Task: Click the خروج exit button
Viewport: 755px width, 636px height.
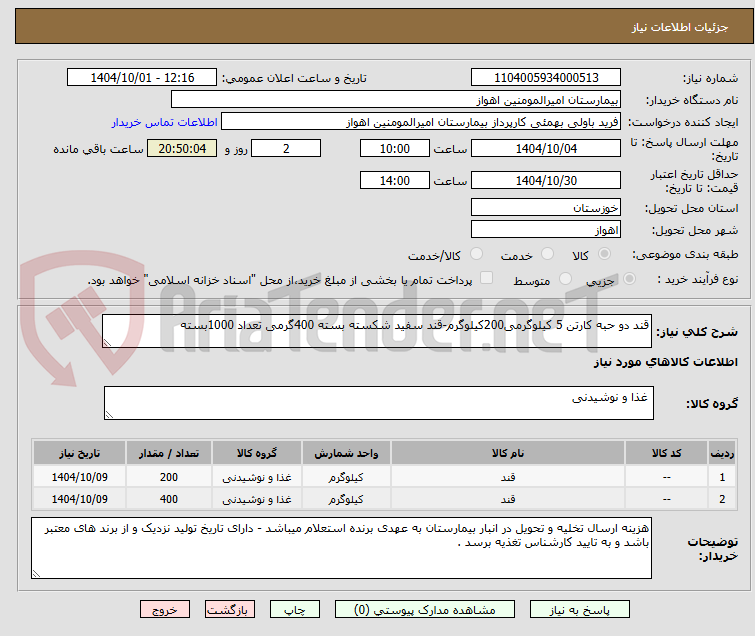Action: point(165,610)
